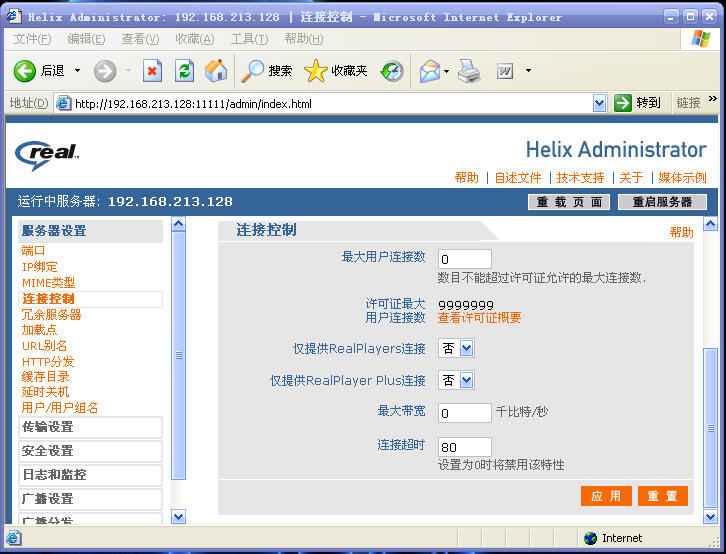Expand 广播设置 section
The height and width of the screenshot is (554, 726).
point(90,499)
